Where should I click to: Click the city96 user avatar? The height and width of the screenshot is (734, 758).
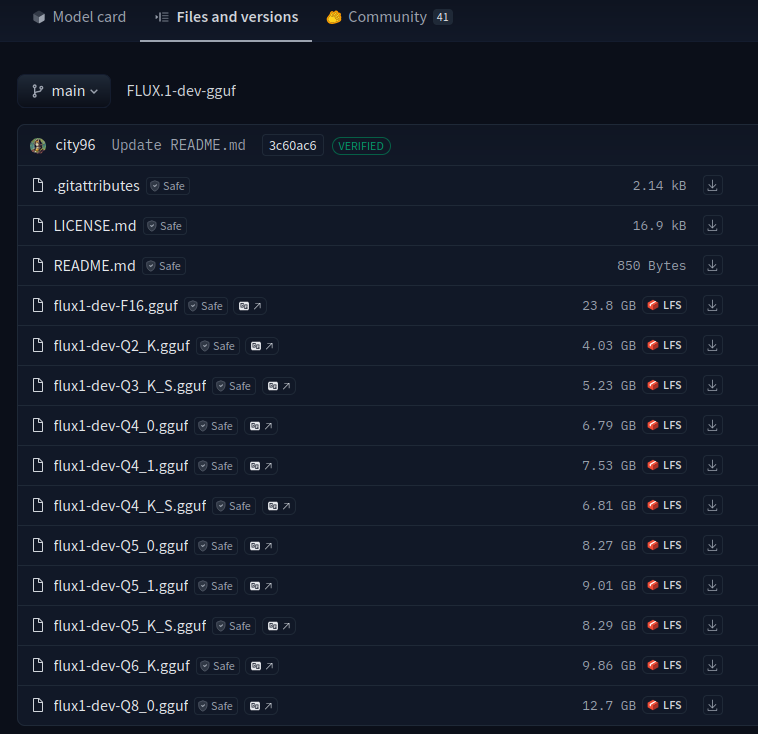(38, 146)
